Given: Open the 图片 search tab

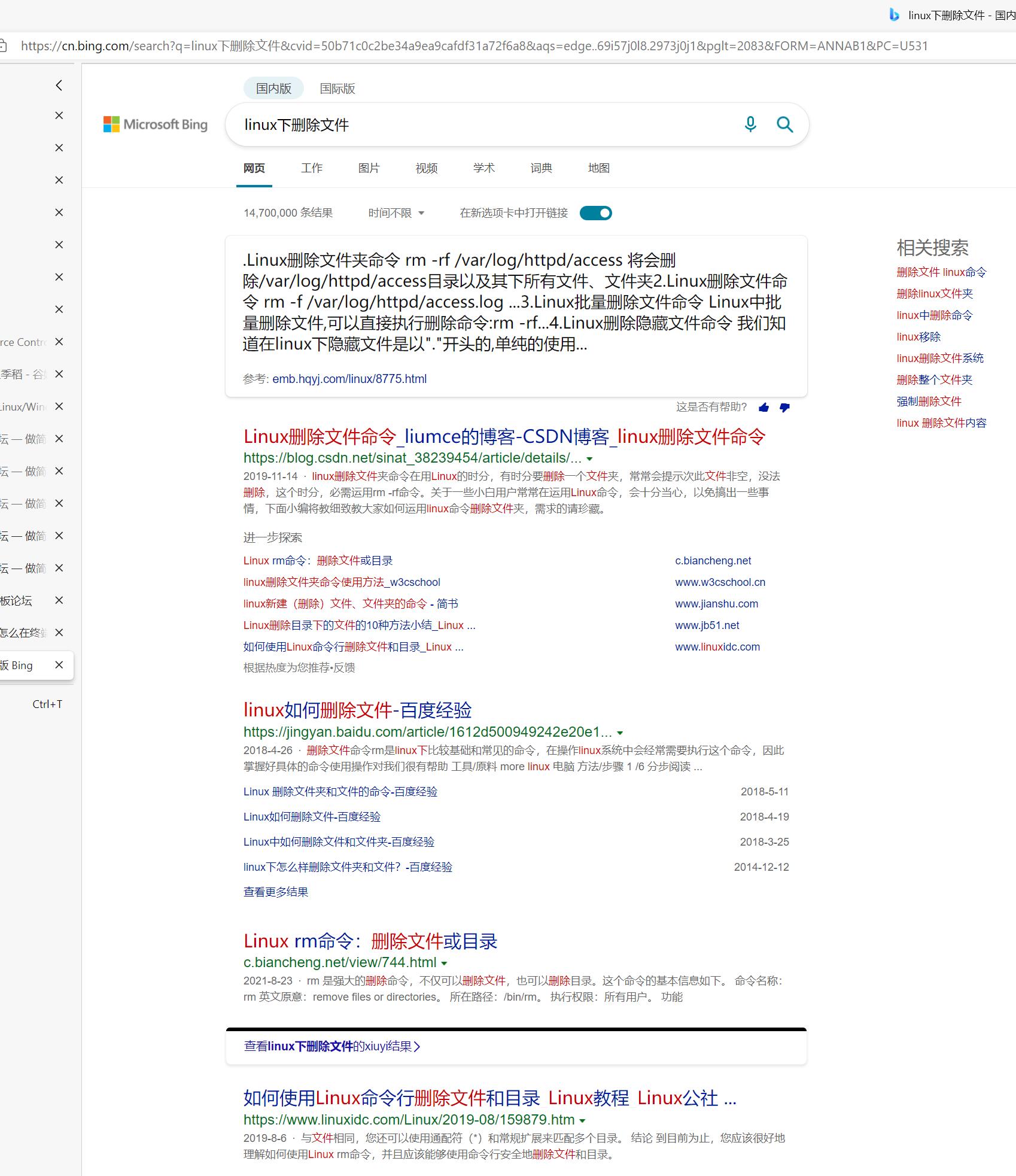Looking at the screenshot, I should (x=369, y=168).
